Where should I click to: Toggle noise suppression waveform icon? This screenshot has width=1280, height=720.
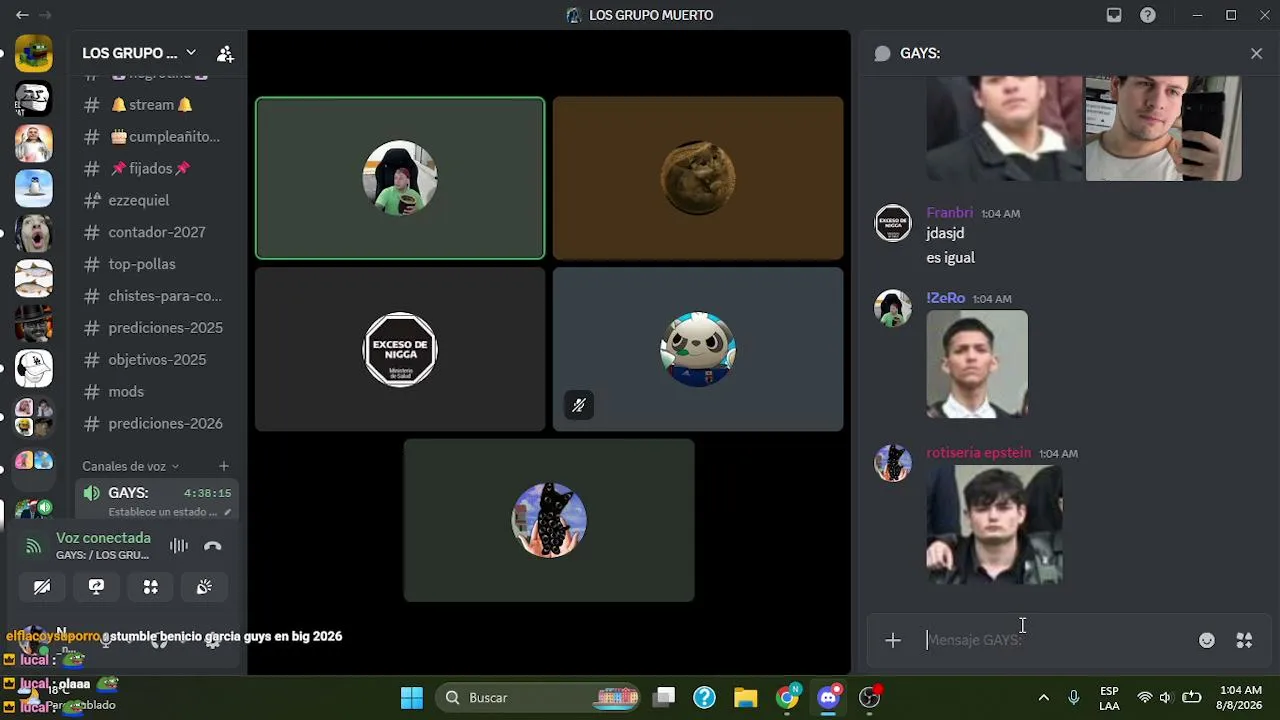coord(179,546)
